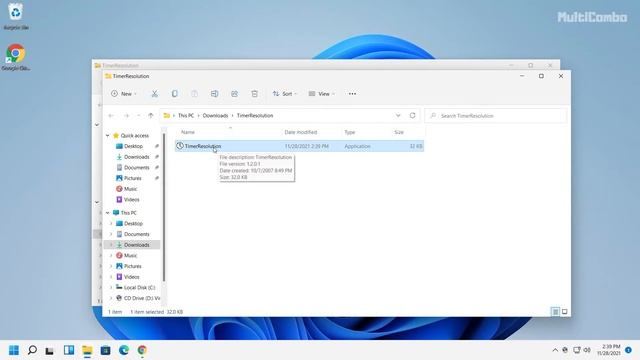The image size is (640, 360).
Task: Show hidden system tray icons
Action: pos(555,350)
